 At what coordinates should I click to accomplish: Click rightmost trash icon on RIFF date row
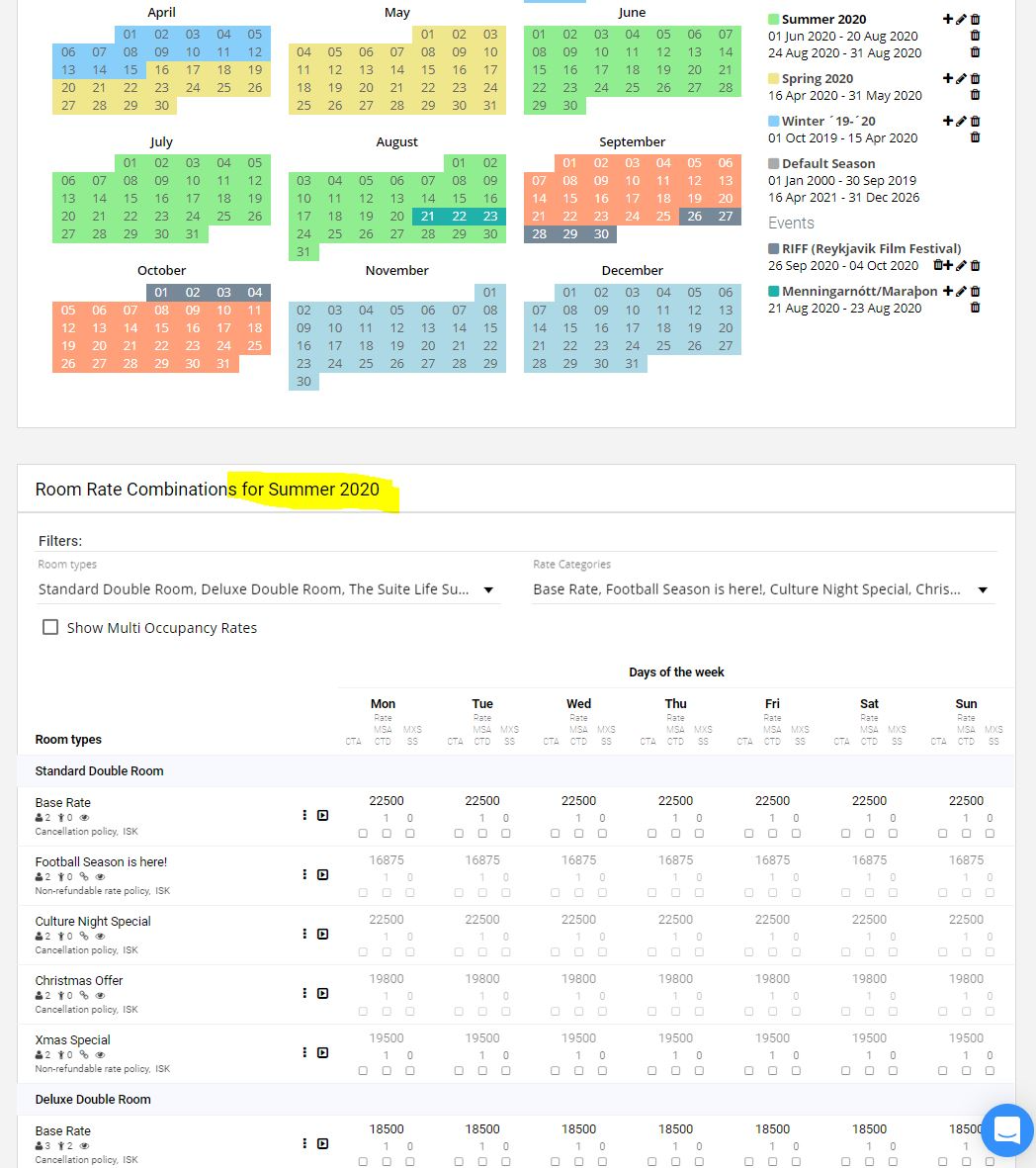pyautogui.click(x=976, y=265)
